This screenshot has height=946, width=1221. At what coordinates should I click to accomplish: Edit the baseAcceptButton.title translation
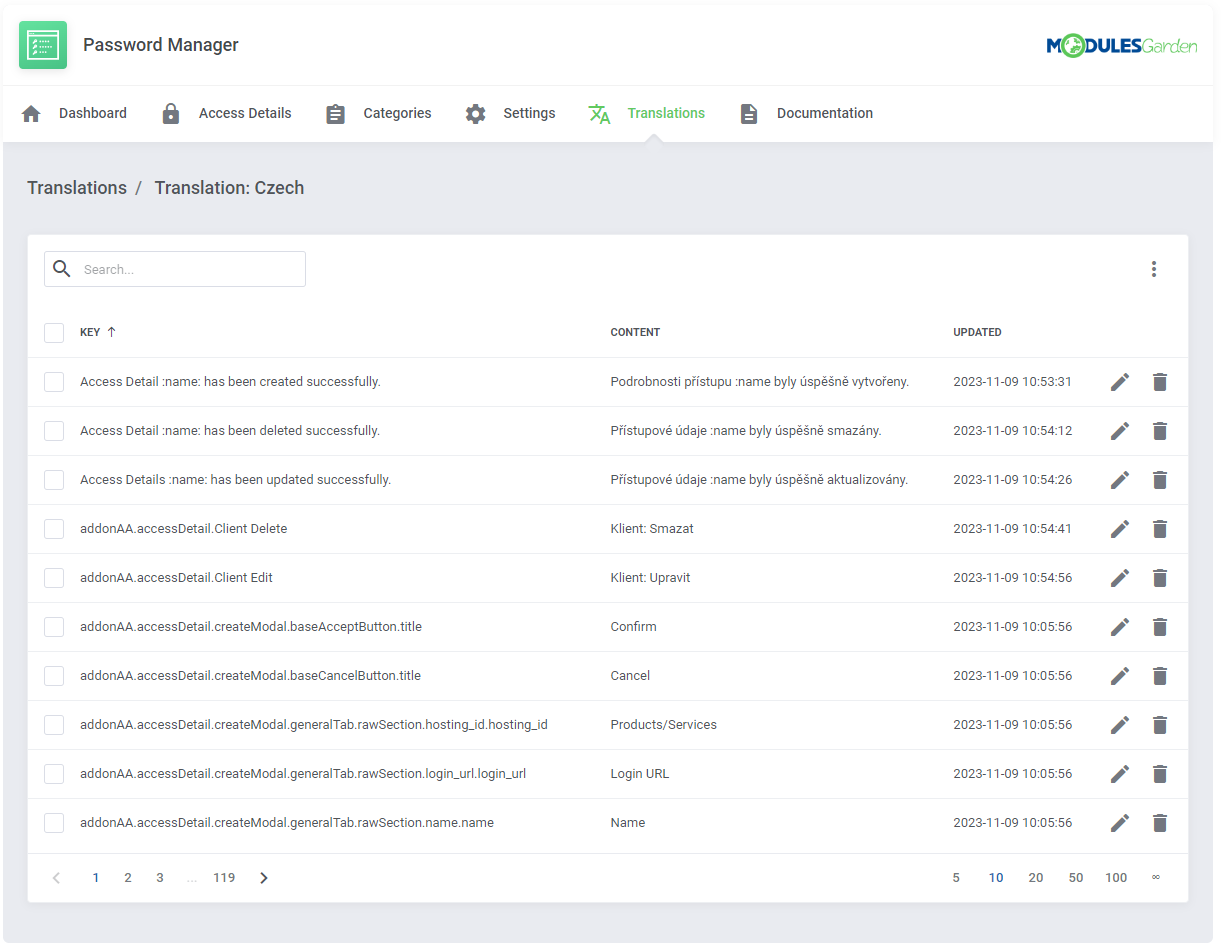click(1120, 627)
